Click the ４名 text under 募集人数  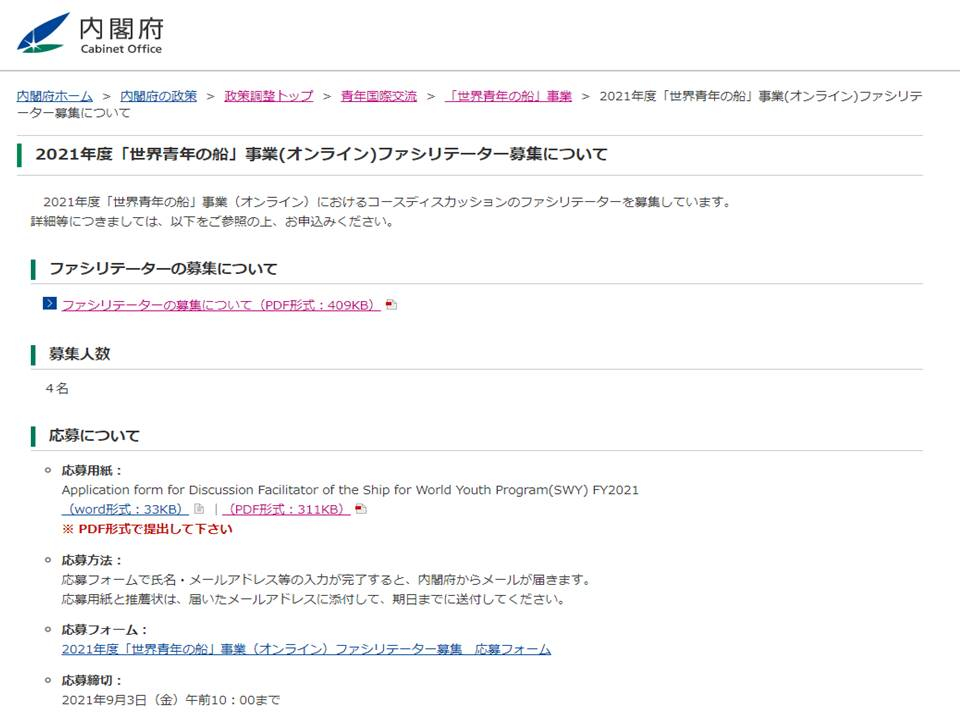56,389
